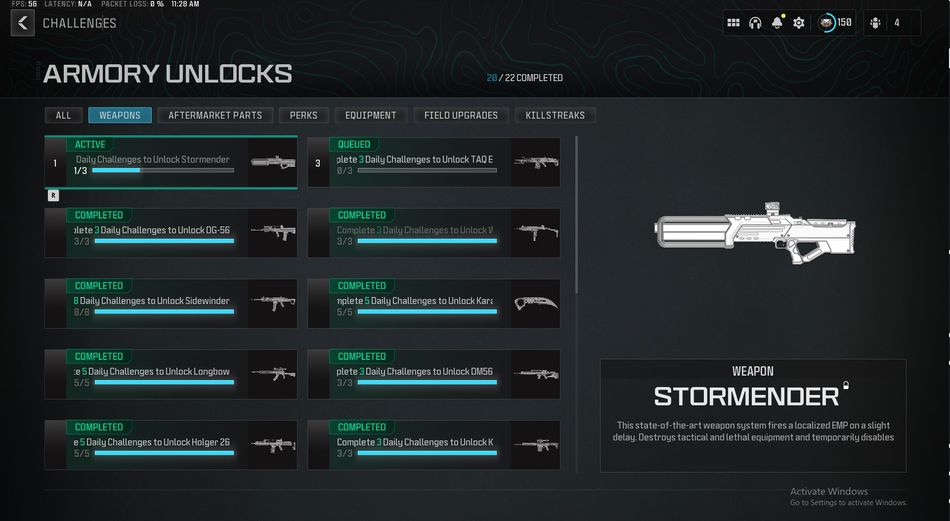Click the DG-56 rifle thumbnail

273,232
